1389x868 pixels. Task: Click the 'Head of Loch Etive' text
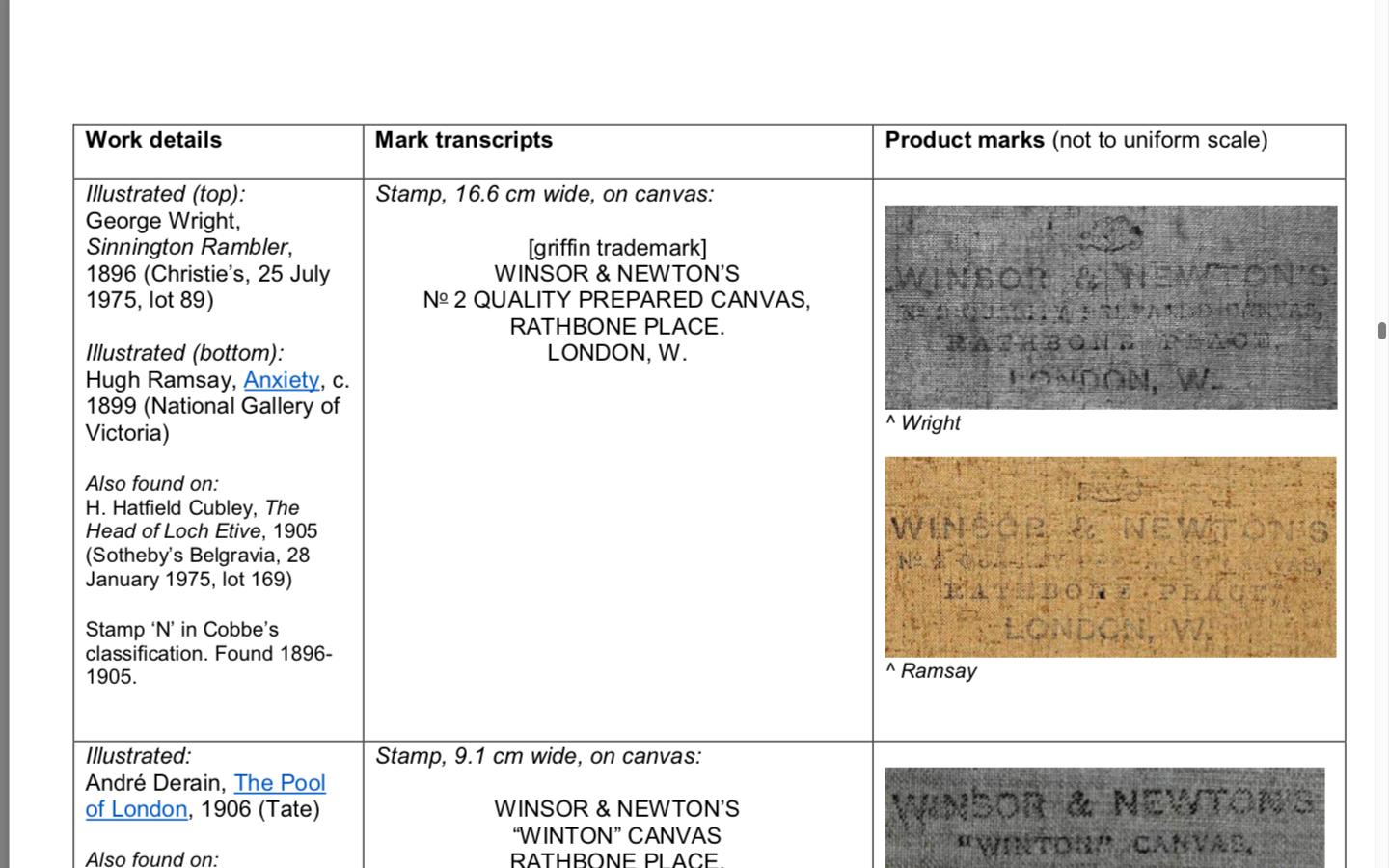(174, 531)
